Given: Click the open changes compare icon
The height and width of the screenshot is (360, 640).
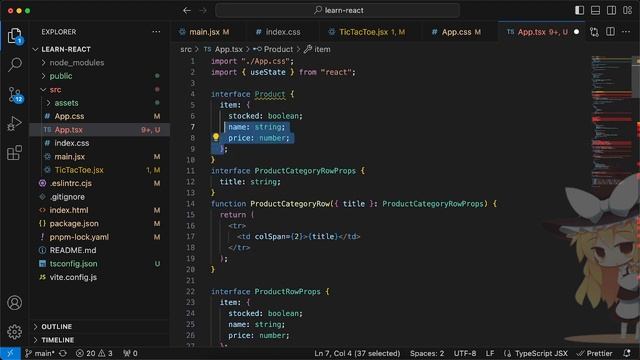Looking at the screenshot, I should [x=594, y=32].
